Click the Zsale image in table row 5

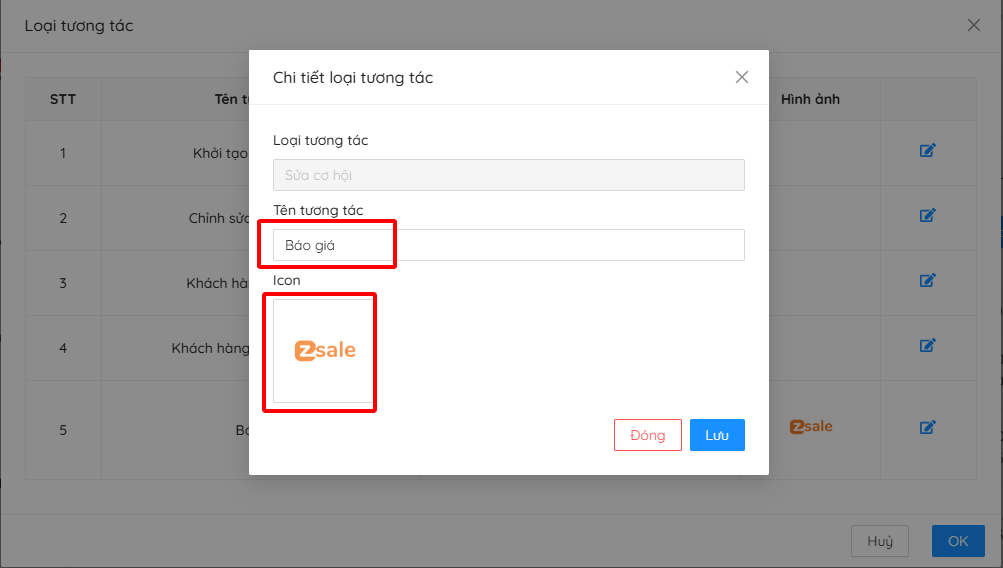[x=810, y=427]
